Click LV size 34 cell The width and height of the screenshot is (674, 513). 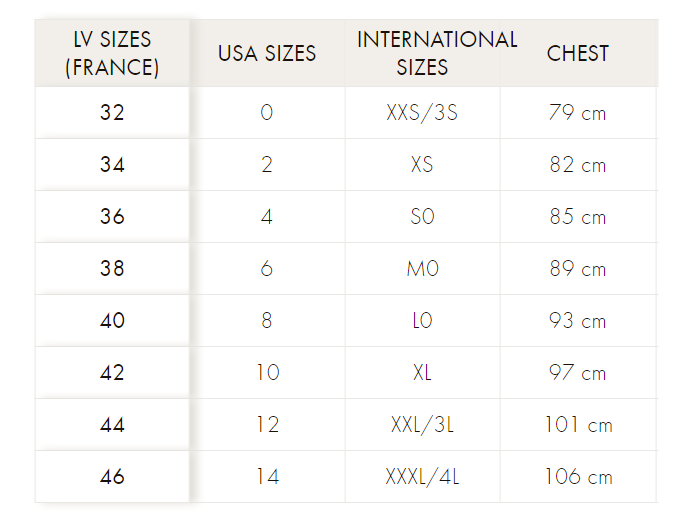click(112, 165)
